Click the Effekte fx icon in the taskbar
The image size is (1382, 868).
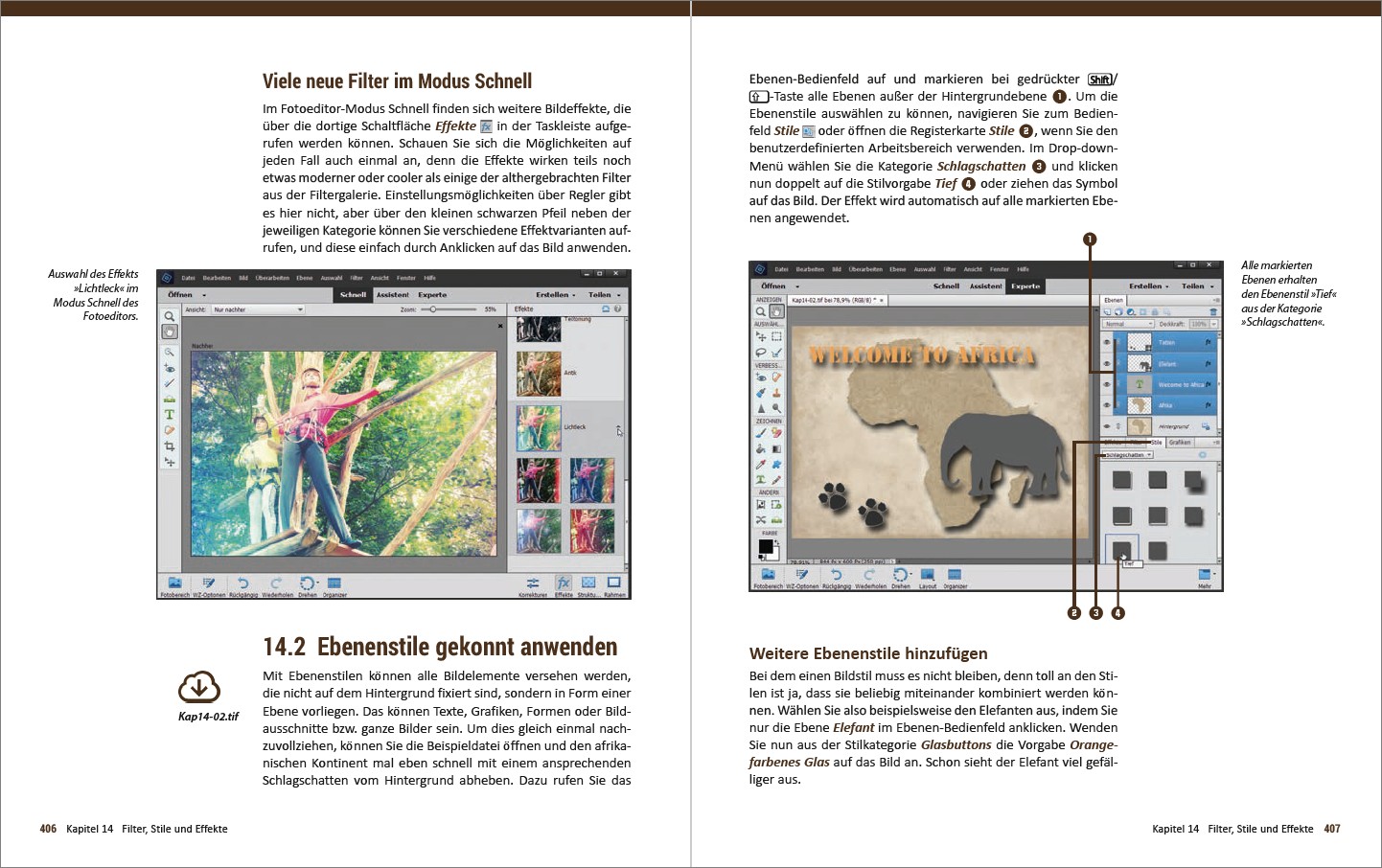tap(564, 583)
